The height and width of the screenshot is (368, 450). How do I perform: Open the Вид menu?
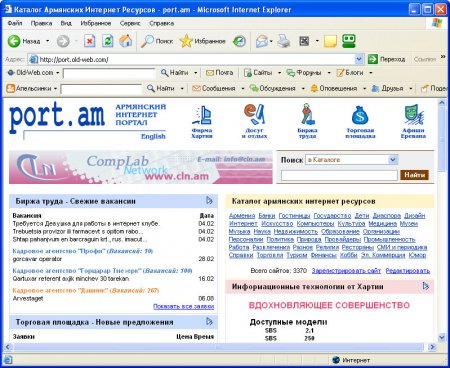pyautogui.click(x=66, y=23)
